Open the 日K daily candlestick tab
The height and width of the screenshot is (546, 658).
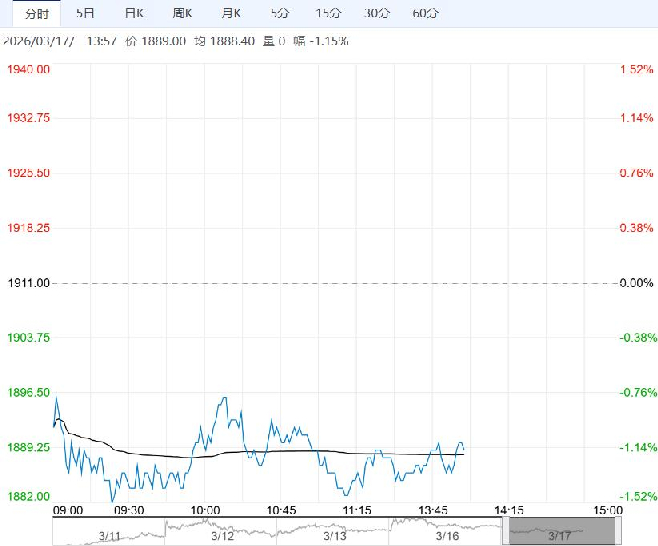pyautogui.click(x=133, y=13)
